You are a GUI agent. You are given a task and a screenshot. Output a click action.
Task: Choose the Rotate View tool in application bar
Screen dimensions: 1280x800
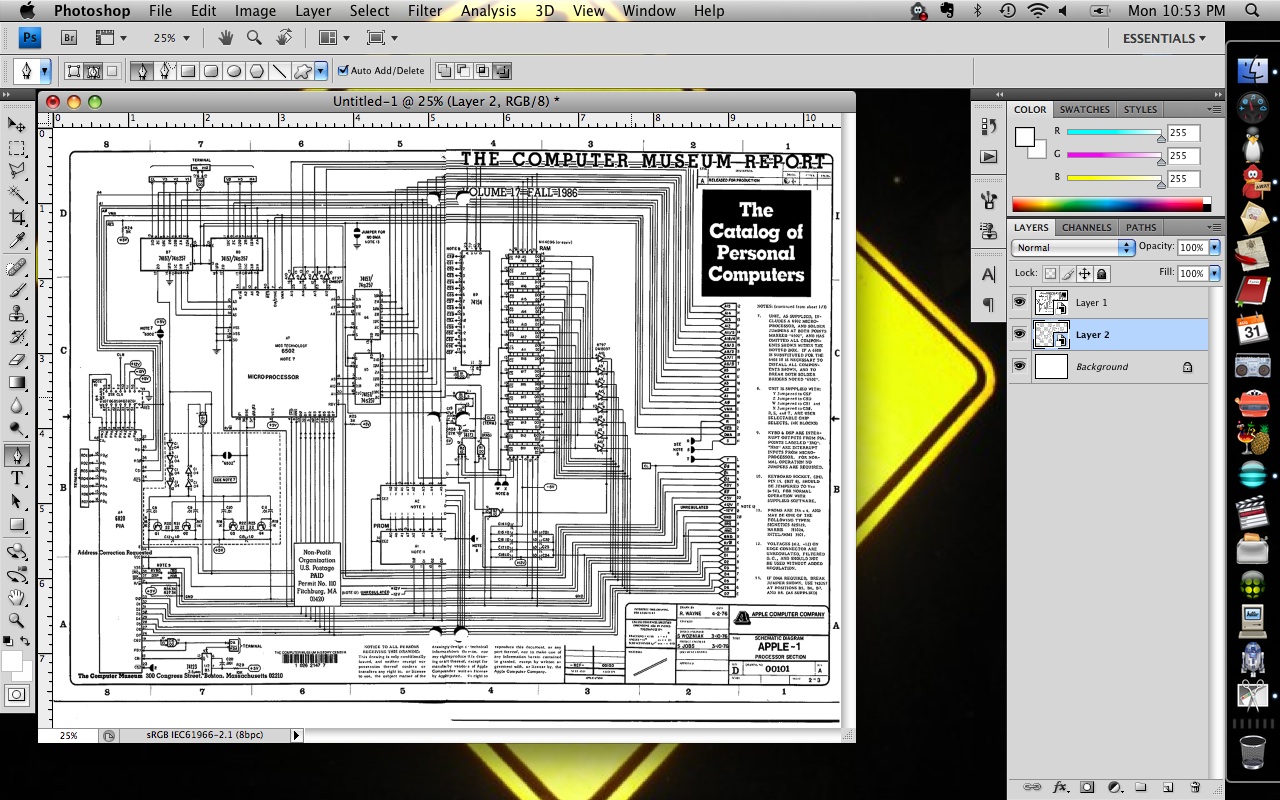[284, 38]
